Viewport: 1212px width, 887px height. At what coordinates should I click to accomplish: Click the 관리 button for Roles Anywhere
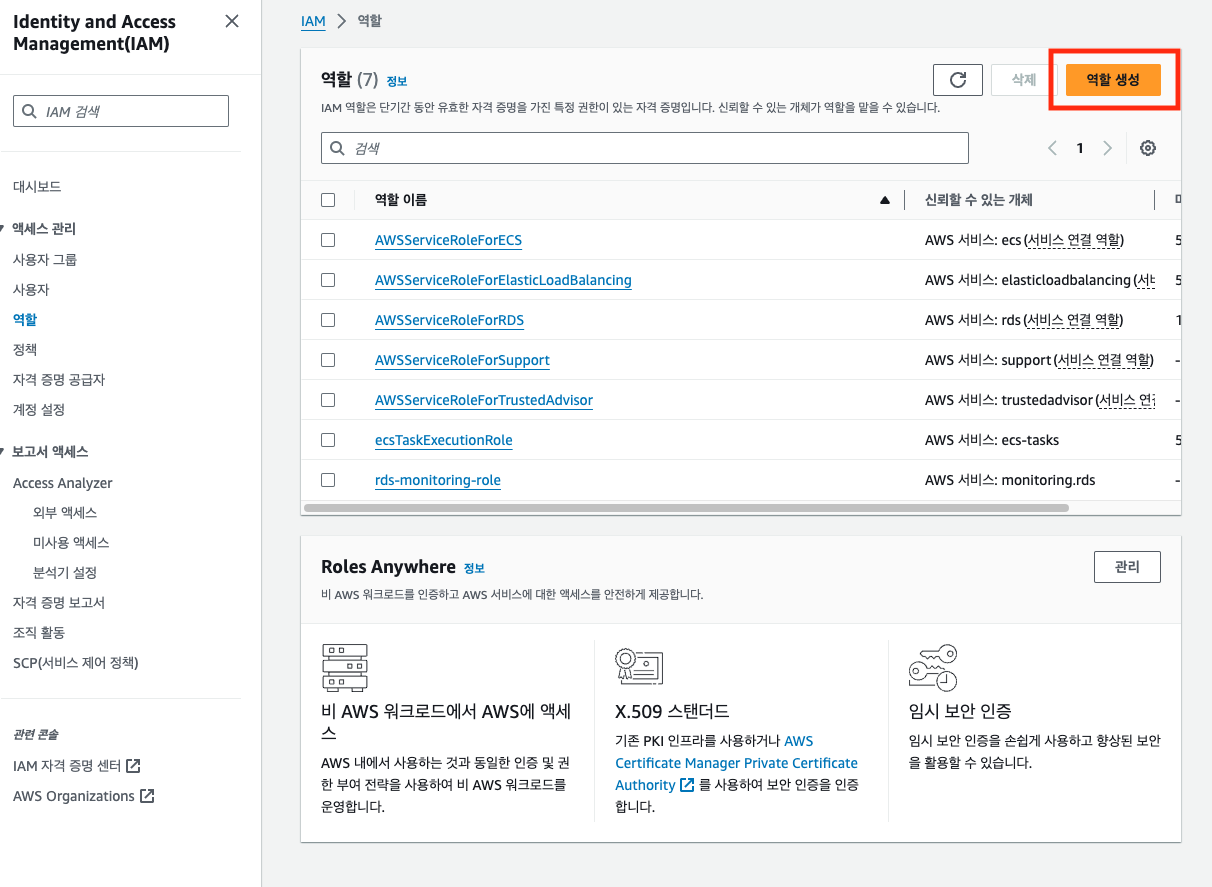tap(1127, 567)
